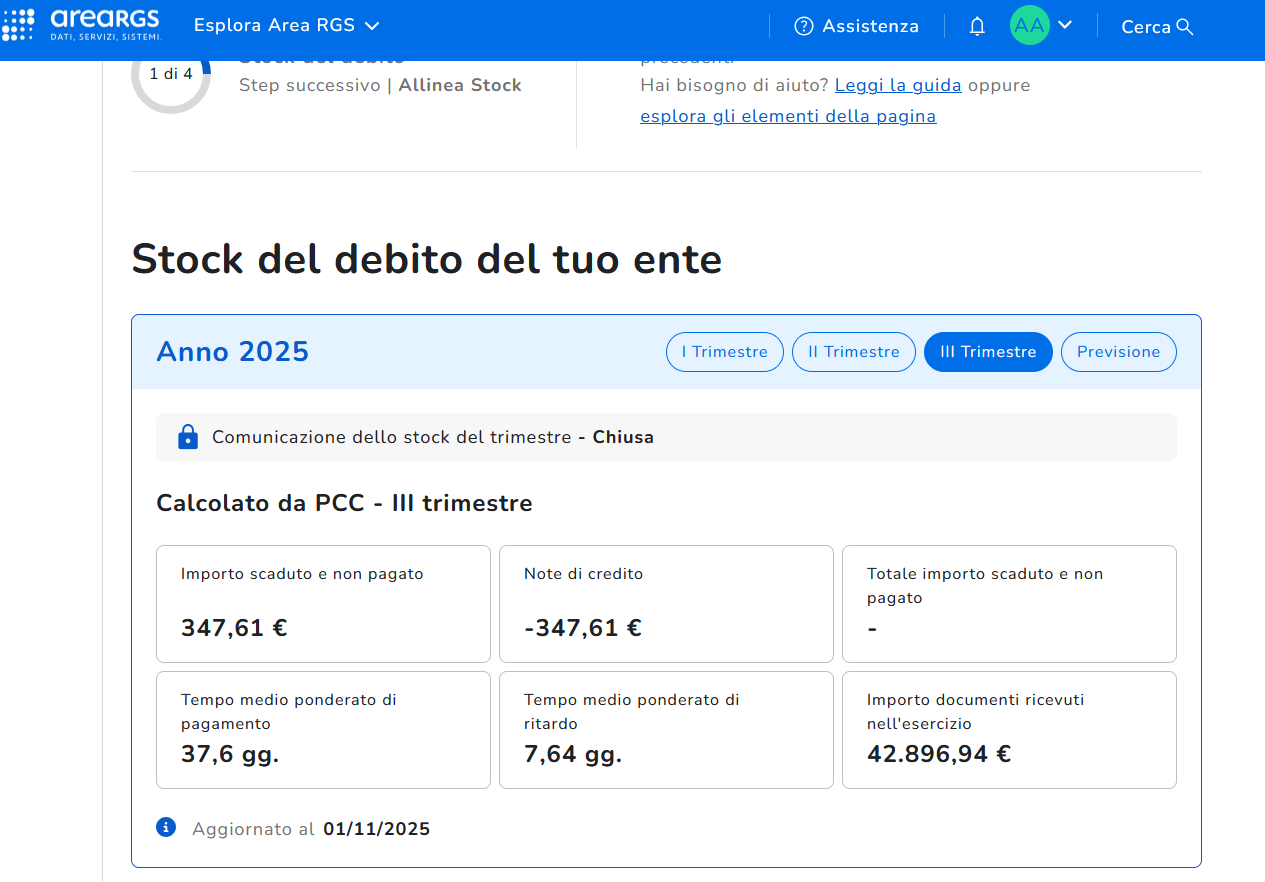Select the I Trimestre tab
The height and width of the screenshot is (882, 1265).
(724, 352)
